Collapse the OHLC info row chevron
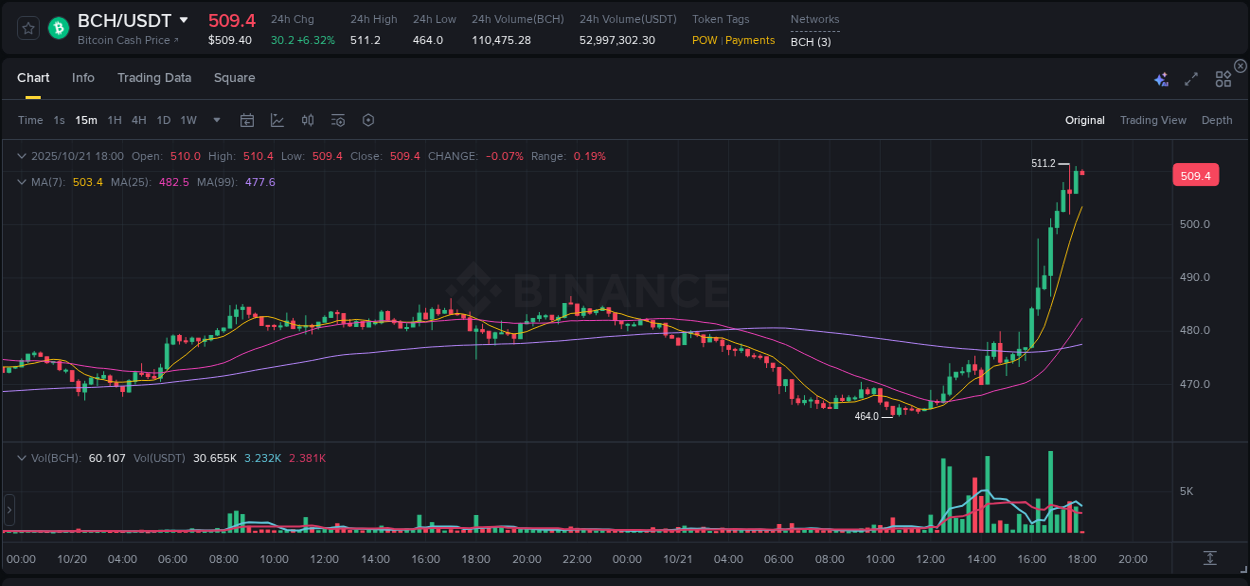The image size is (1250, 586). [x=20, y=156]
